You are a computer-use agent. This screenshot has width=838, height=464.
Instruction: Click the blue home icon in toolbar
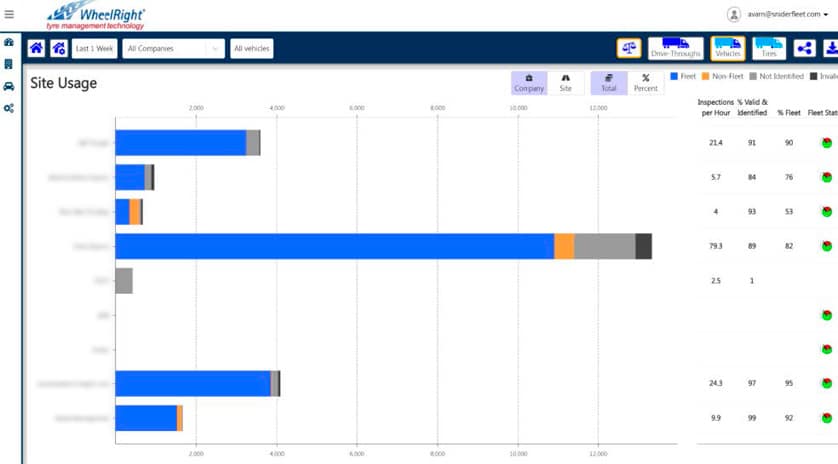click(x=36, y=48)
